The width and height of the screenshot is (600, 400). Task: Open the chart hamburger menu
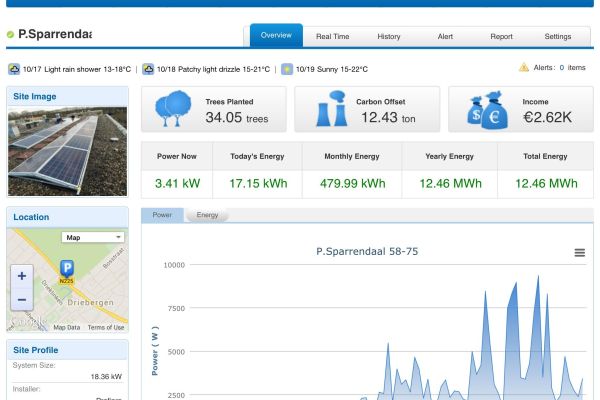(x=579, y=253)
